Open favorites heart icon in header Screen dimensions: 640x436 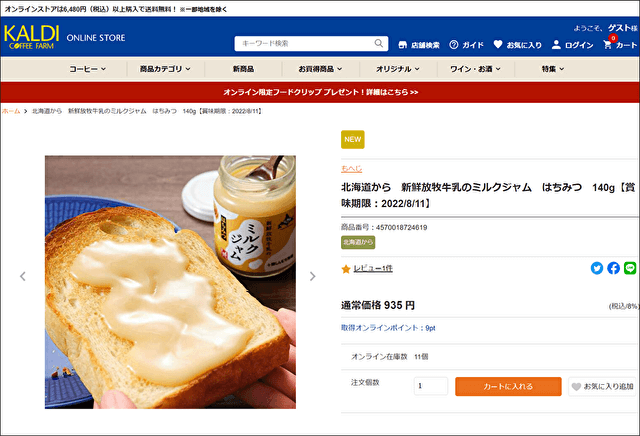(x=498, y=44)
